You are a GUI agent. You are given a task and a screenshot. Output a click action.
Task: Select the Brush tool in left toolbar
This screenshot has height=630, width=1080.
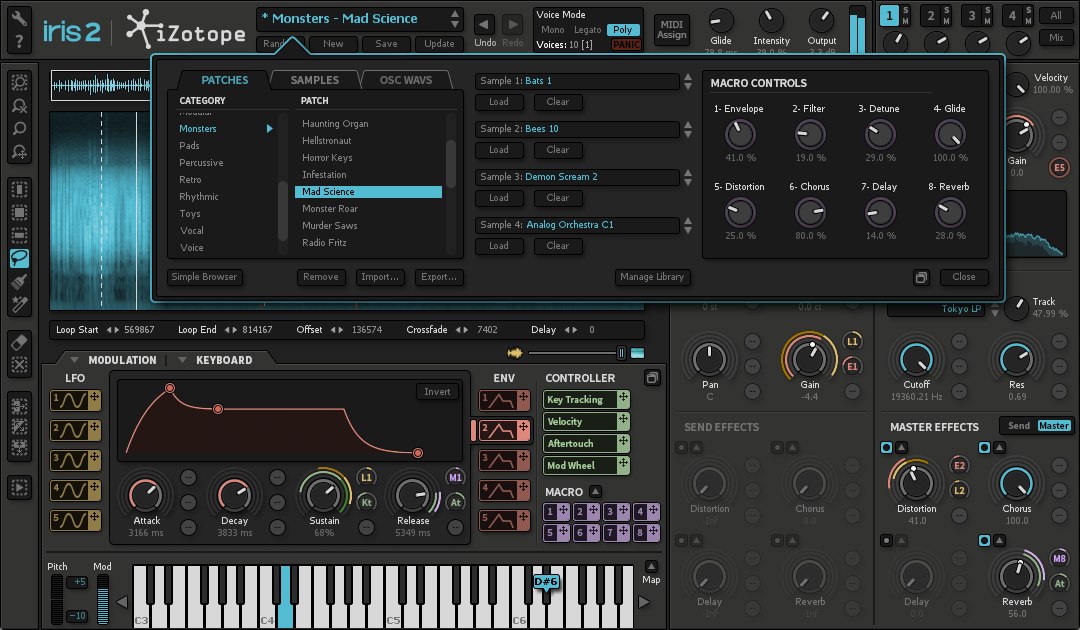click(x=19, y=281)
